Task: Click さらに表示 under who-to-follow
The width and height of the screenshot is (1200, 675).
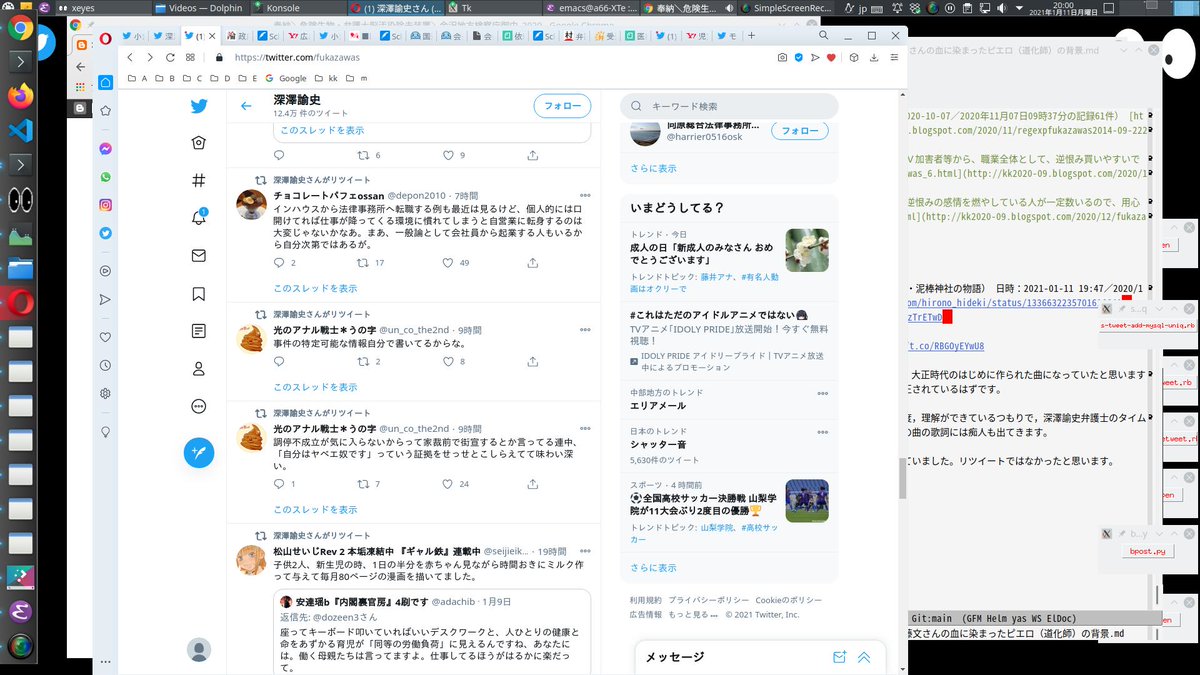Action: tap(653, 168)
